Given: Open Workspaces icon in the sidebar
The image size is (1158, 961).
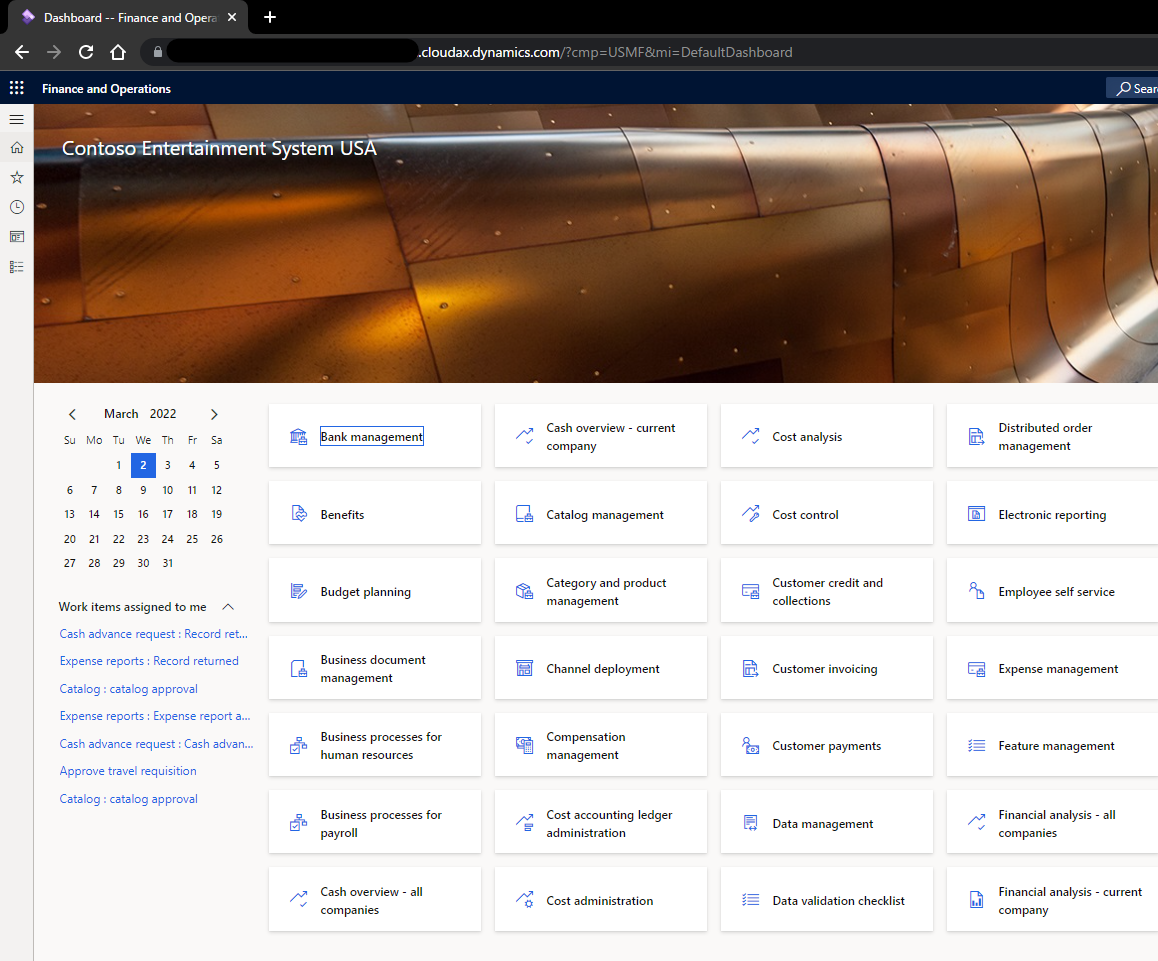Looking at the screenshot, I should pyautogui.click(x=16, y=236).
